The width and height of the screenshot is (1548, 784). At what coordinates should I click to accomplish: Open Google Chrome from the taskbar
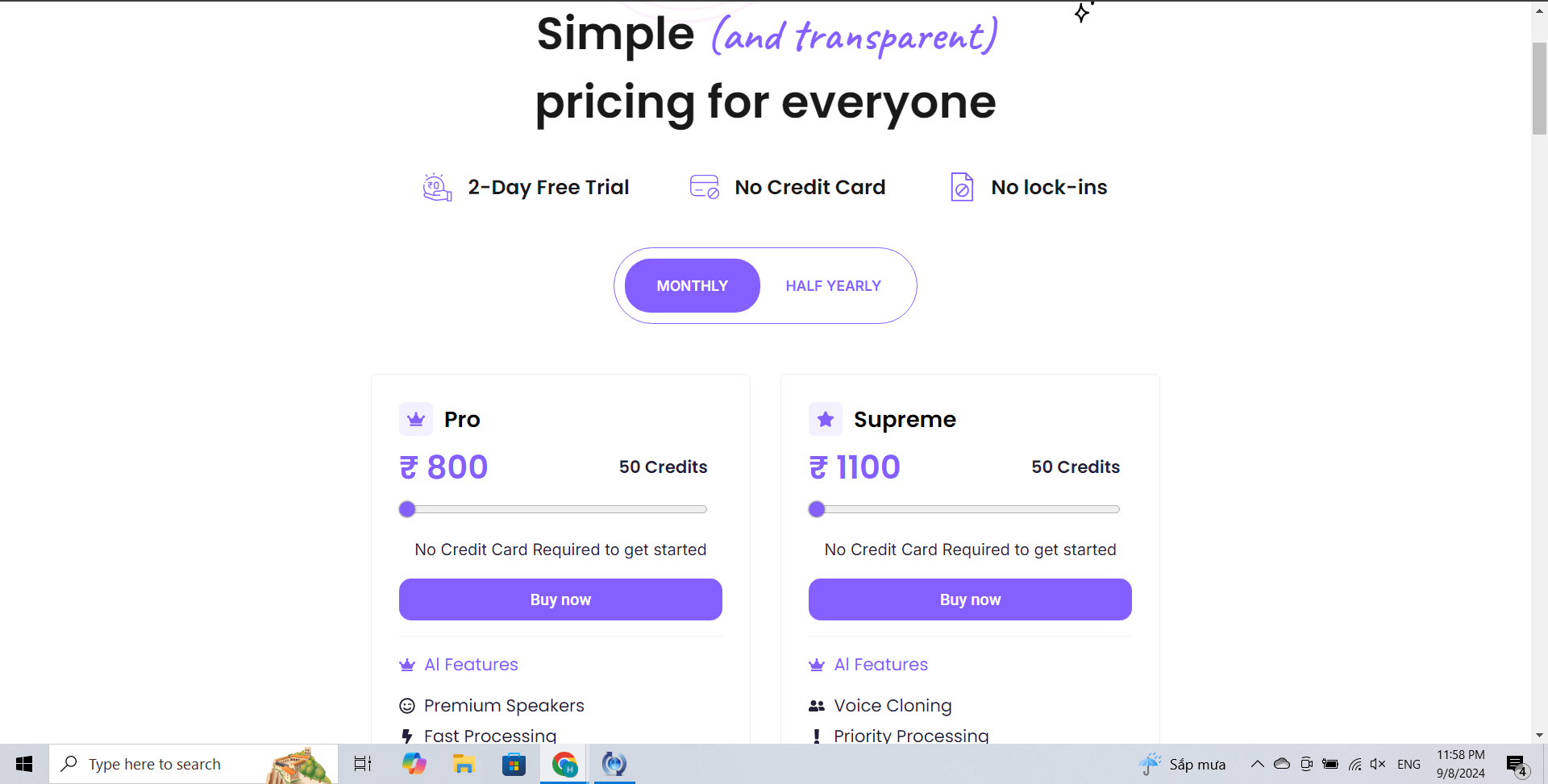click(564, 764)
